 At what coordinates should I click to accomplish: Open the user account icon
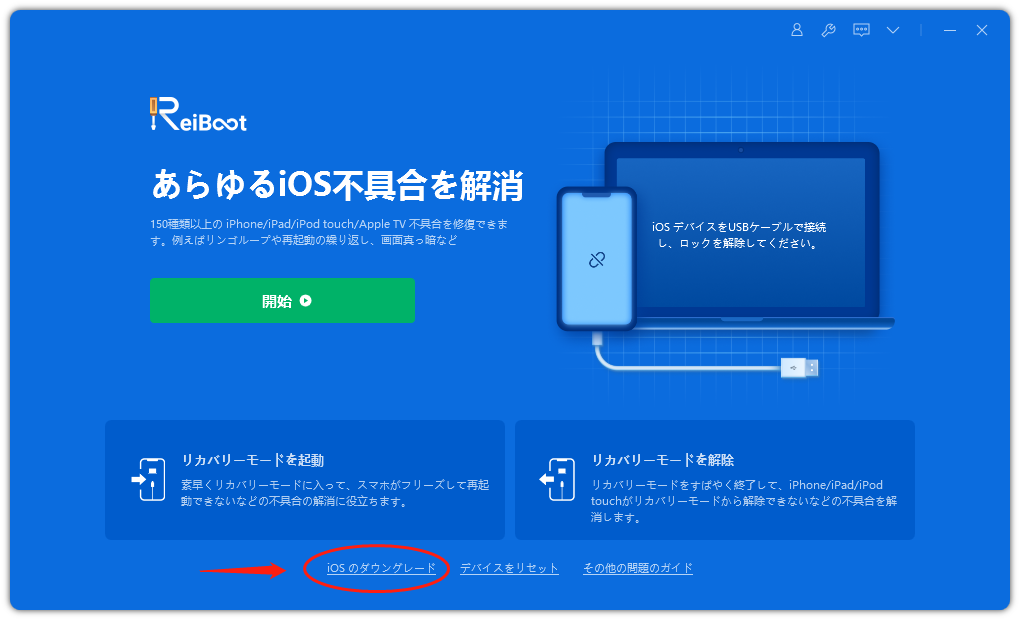click(796, 30)
